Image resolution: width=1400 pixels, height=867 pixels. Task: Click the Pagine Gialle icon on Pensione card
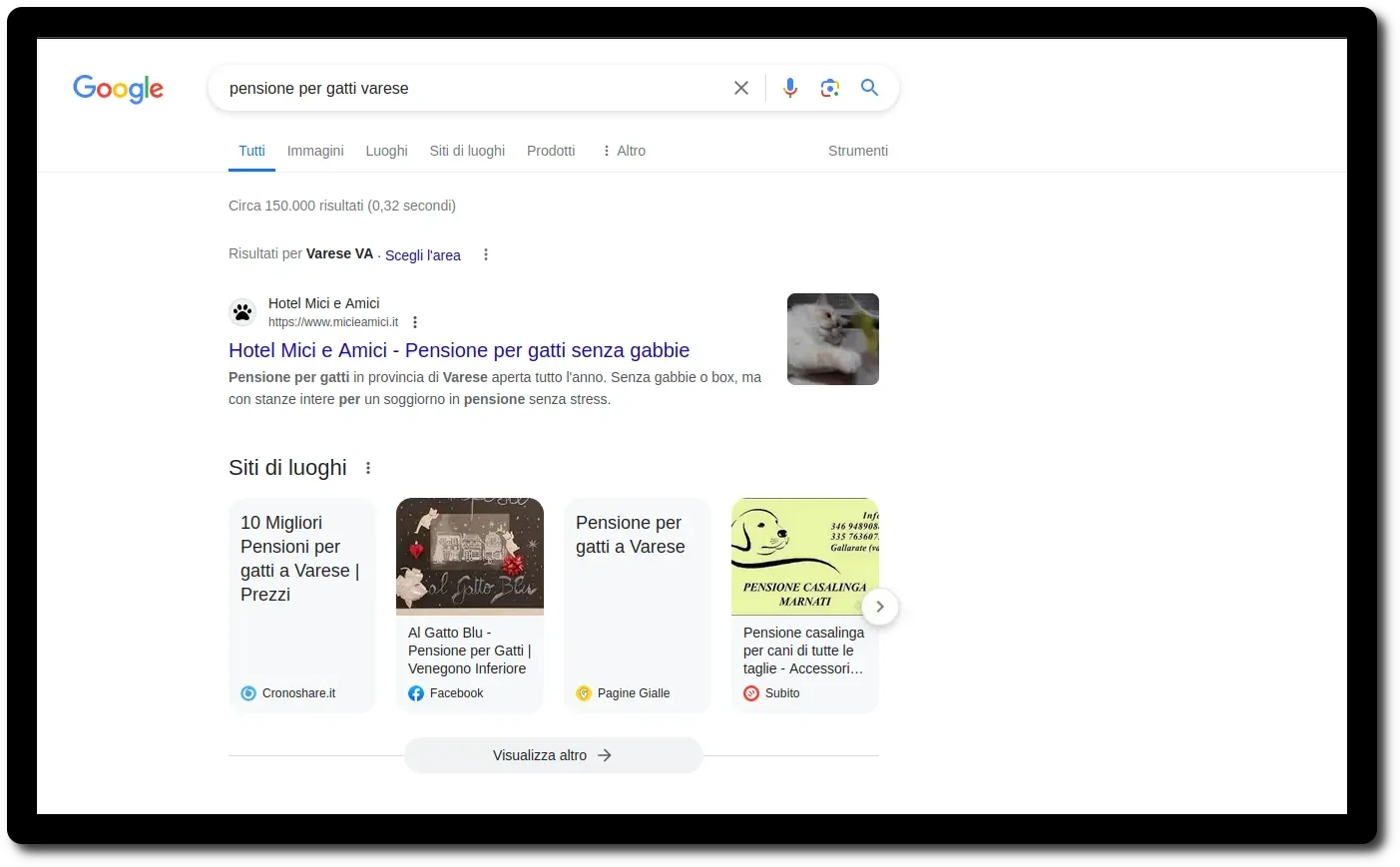coord(584,692)
